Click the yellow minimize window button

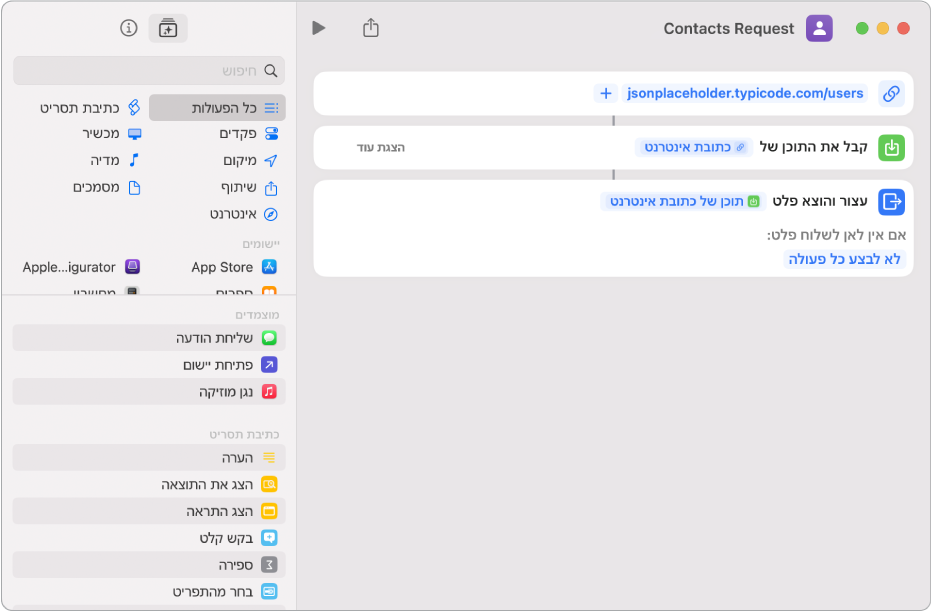click(883, 28)
